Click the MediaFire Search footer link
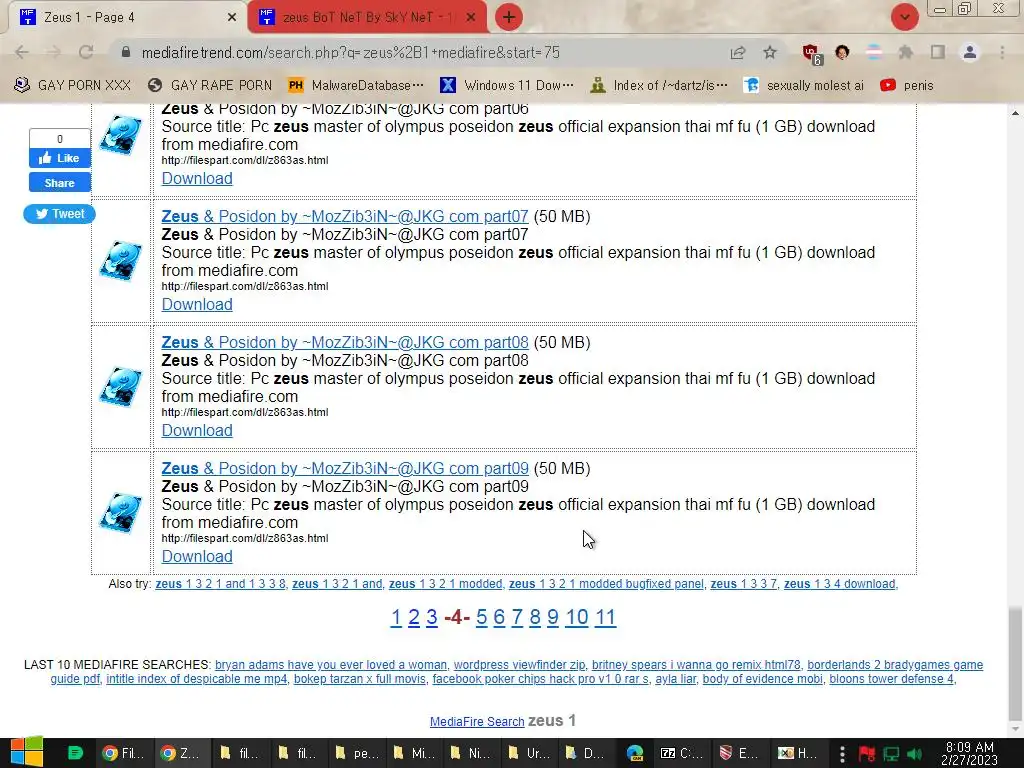 (477, 722)
